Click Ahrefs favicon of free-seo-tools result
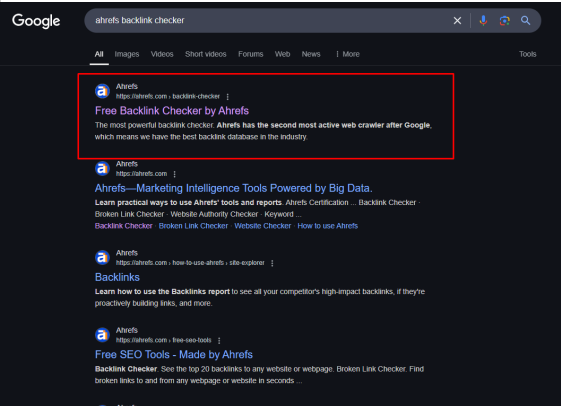This screenshot has height=406, width=561. 102,335
